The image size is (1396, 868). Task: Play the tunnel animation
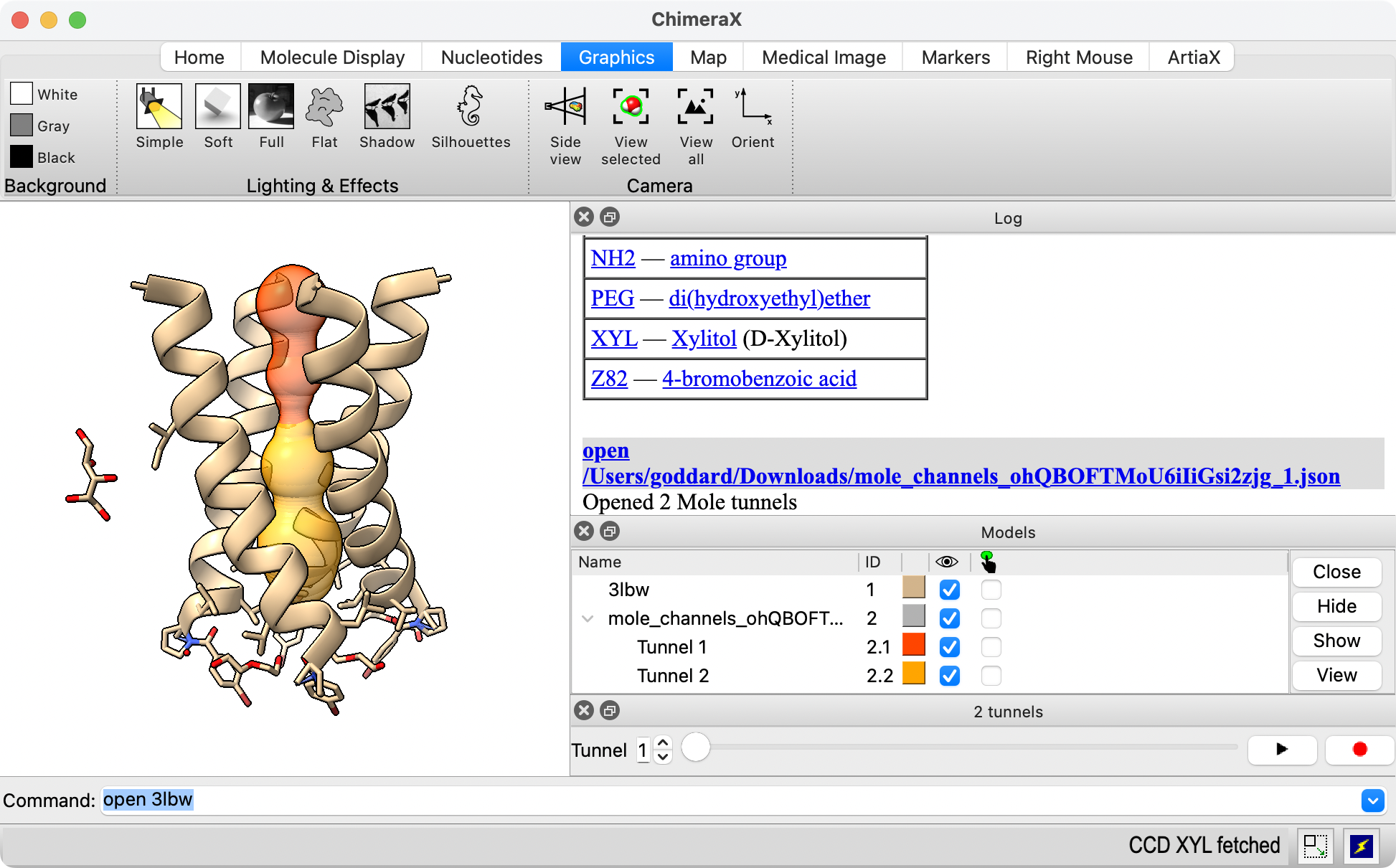(1282, 750)
